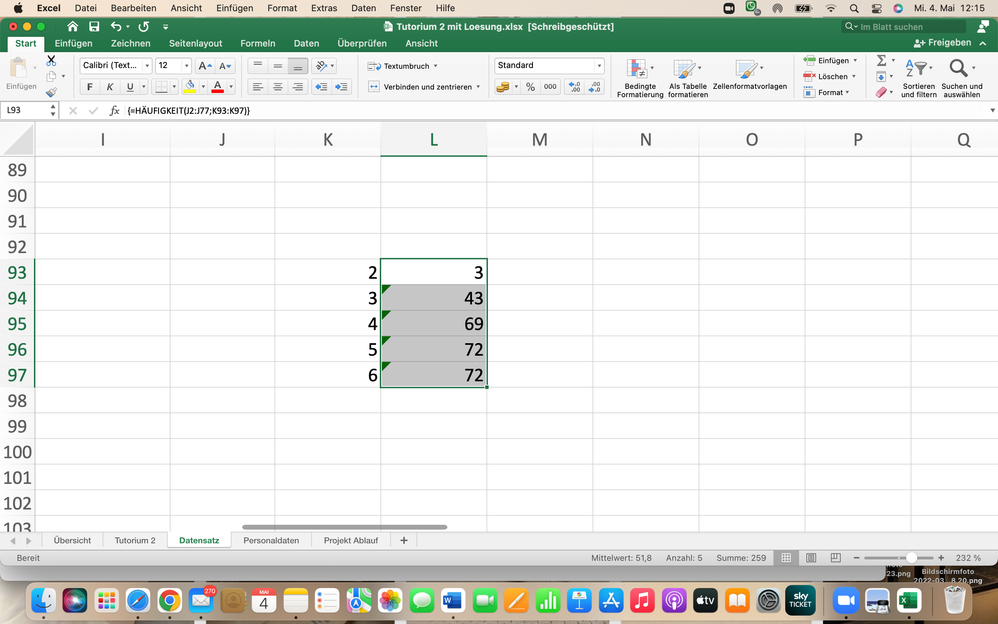Open the comments icon at top right
Screen dimensions: 998x624
tap(983, 26)
